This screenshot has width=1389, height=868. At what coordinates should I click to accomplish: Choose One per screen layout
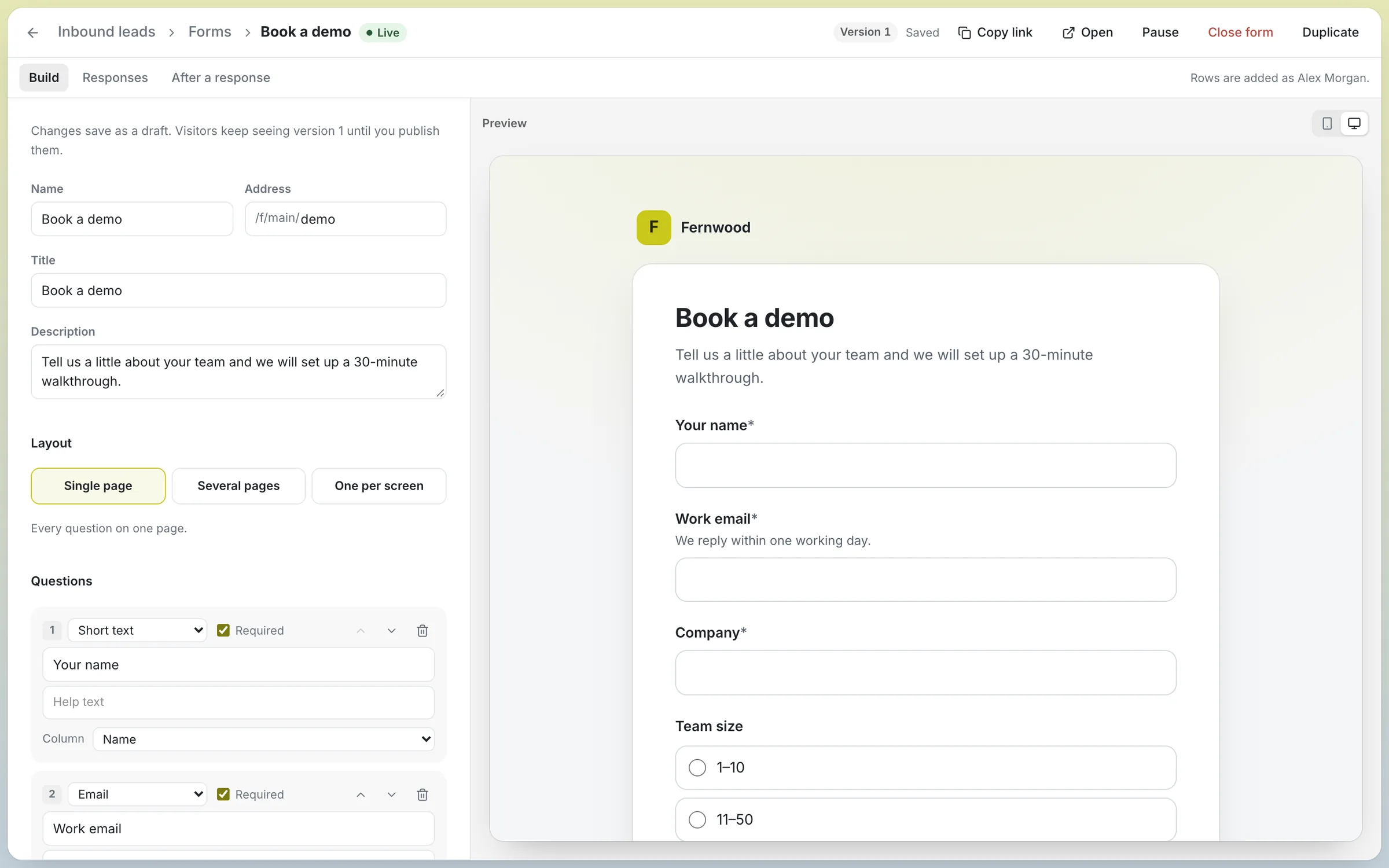coord(379,486)
